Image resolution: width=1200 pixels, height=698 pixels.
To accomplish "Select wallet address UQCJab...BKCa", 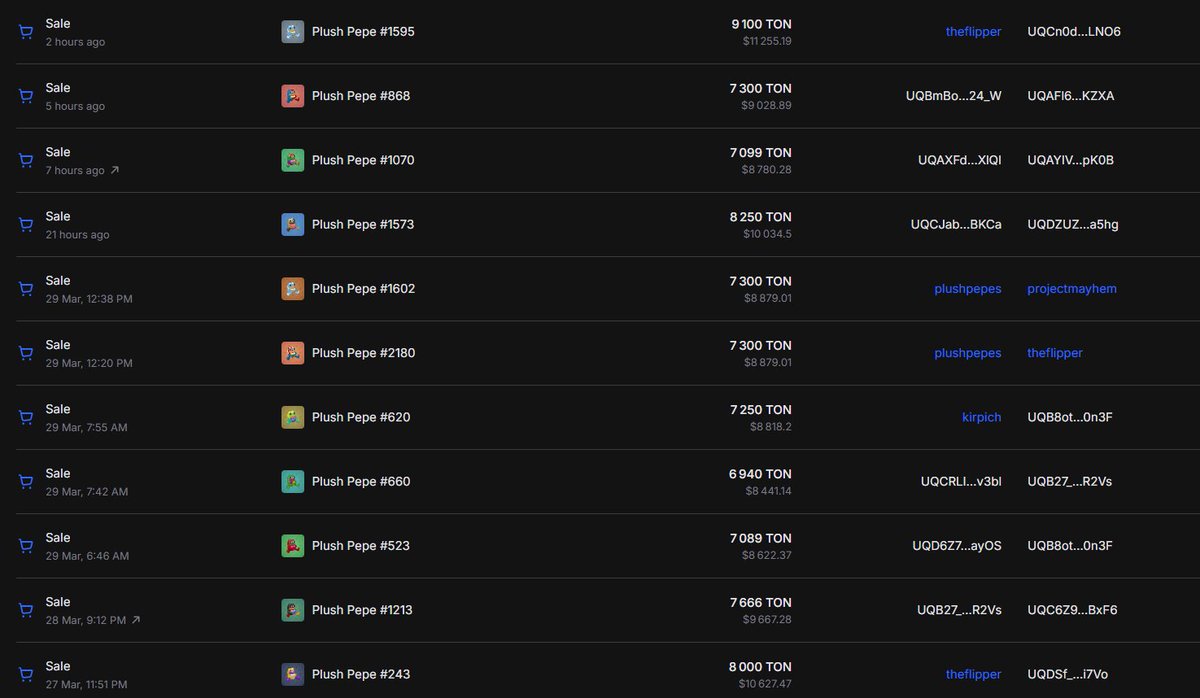I will click(956, 224).
